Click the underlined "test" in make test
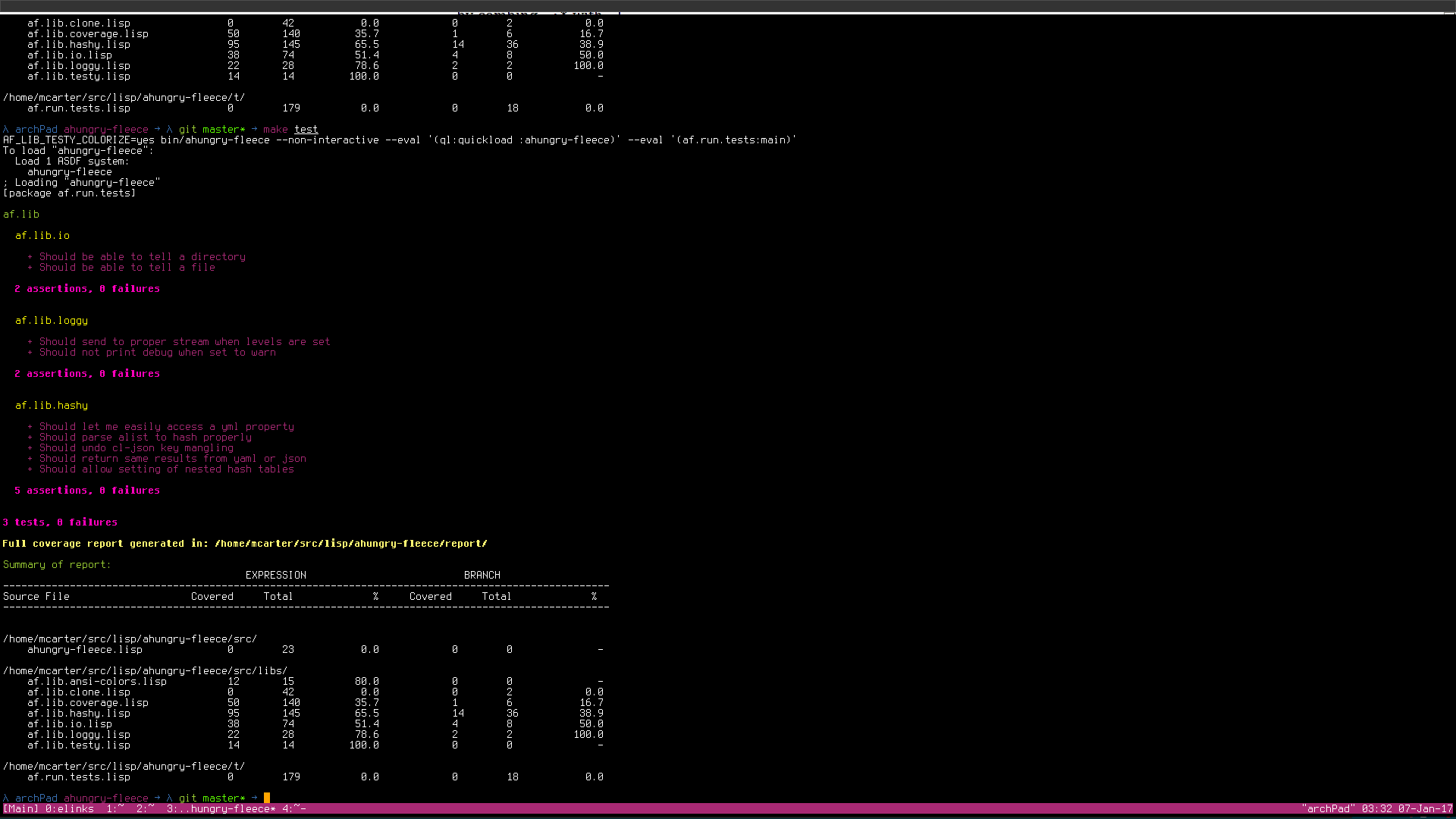This screenshot has height=819, width=1456. (x=306, y=130)
